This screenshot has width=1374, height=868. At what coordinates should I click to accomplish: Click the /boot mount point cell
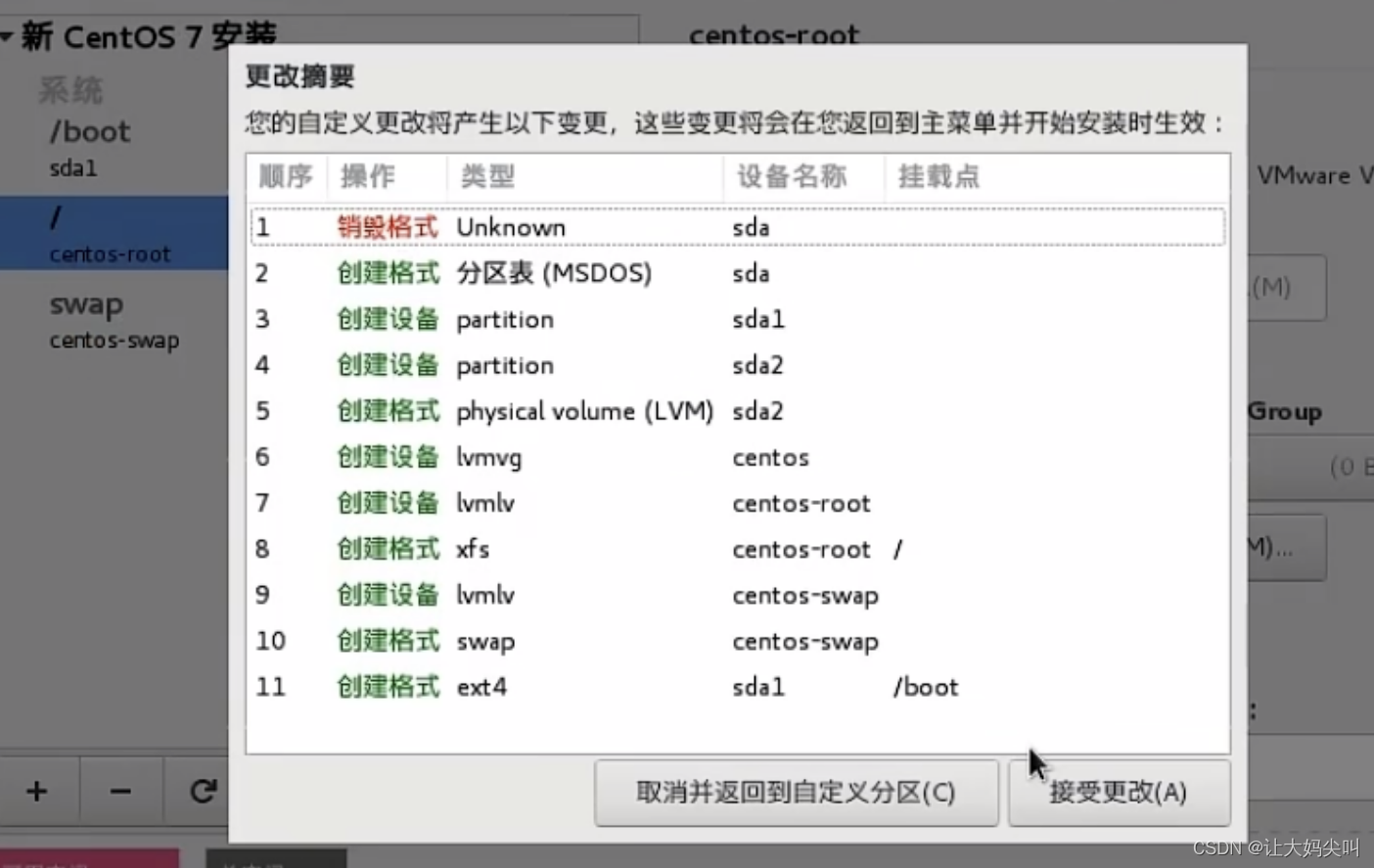point(926,687)
